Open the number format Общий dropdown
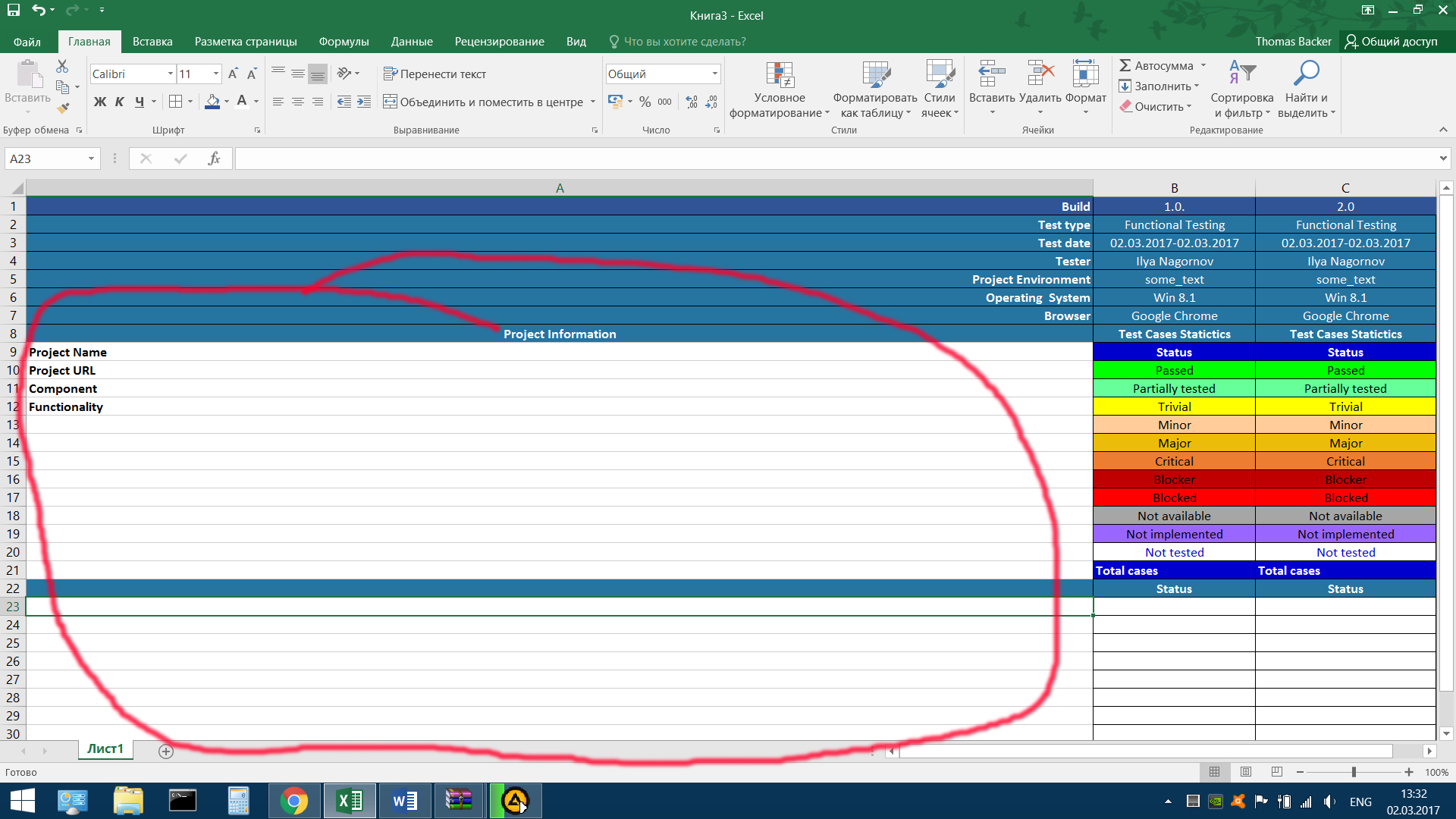 coord(714,74)
